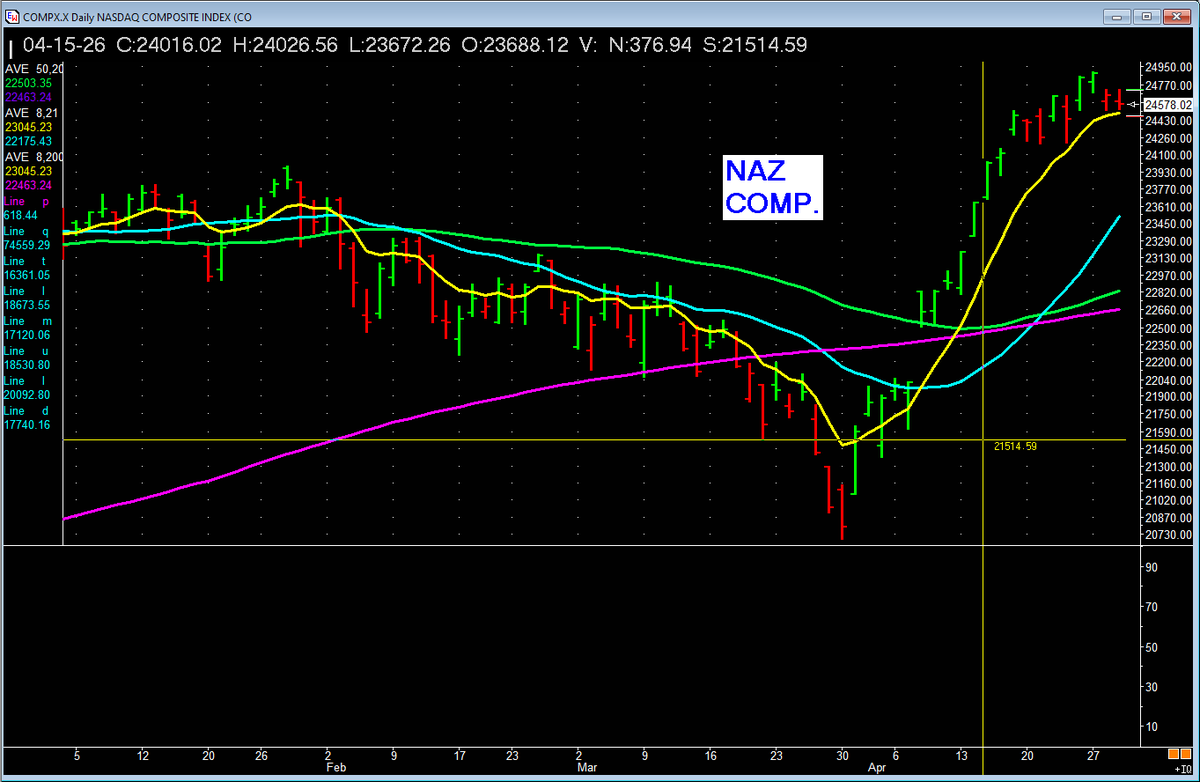Screen dimensions: 1200x782
Task: Click the value 20092.80 in the legend
Action: [28, 395]
